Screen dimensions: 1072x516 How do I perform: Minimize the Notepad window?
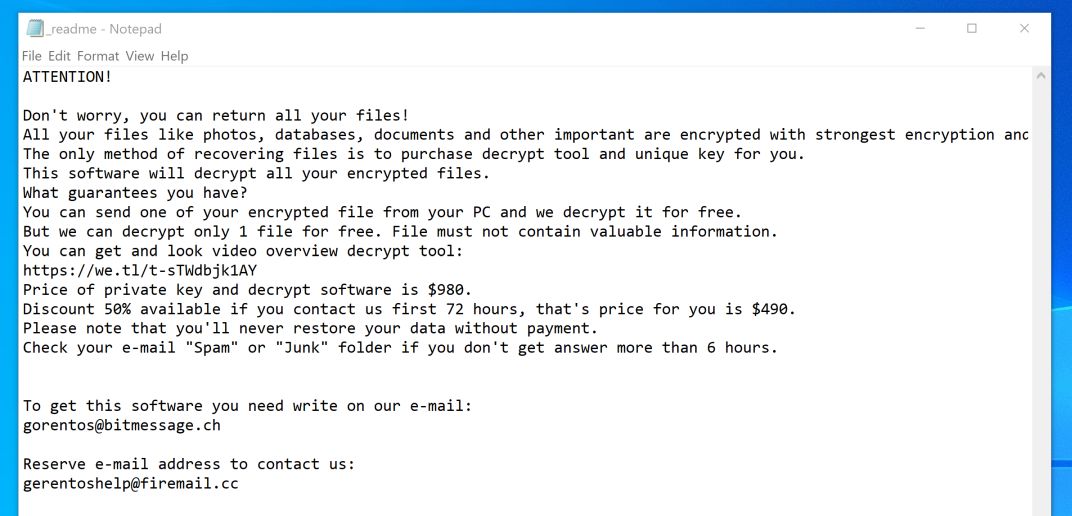pyautogui.click(x=919, y=29)
